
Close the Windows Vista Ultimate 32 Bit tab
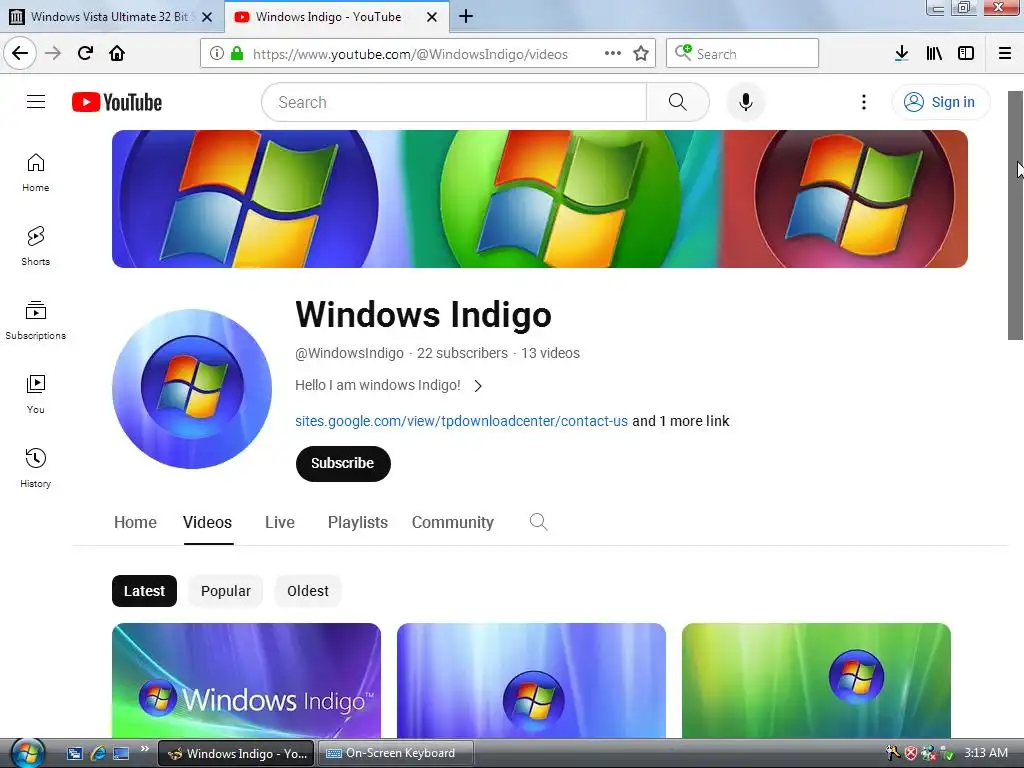tap(207, 17)
